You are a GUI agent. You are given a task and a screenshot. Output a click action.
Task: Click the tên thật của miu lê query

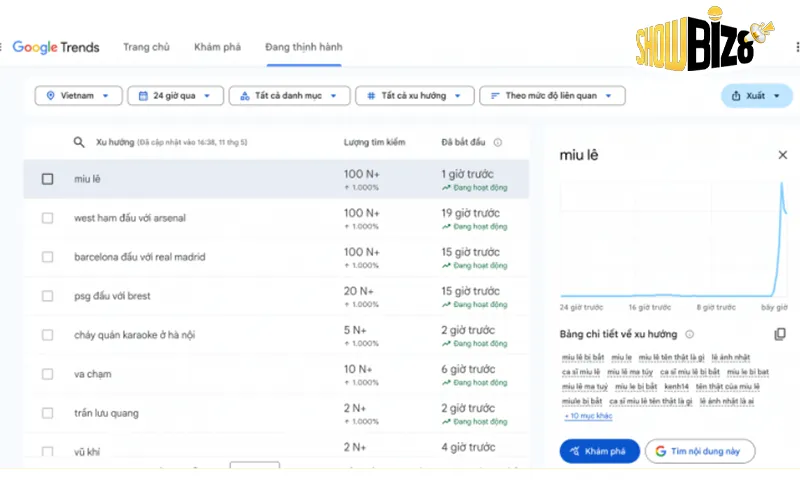pyautogui.click(x=728, y=387)
